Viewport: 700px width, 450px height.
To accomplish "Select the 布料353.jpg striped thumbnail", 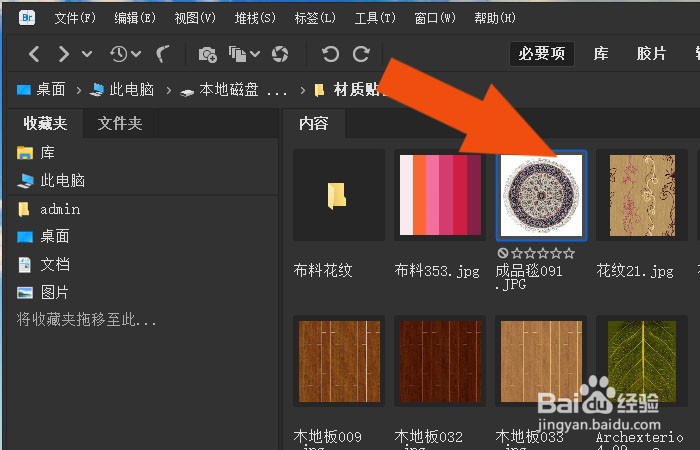I will coord(440,195).
